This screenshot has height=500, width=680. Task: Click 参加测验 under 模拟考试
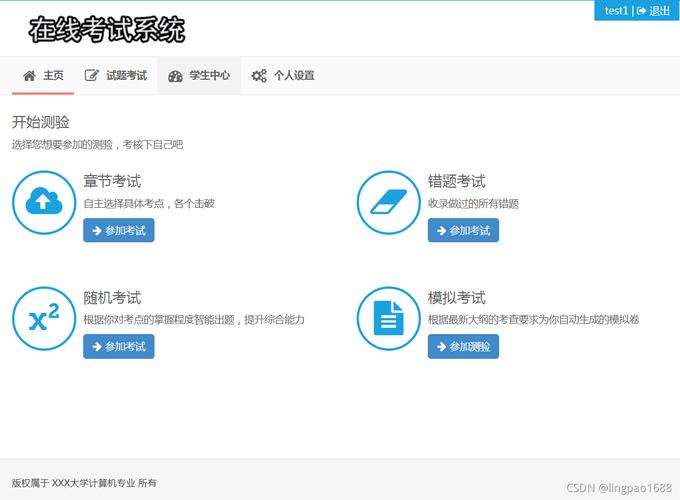(x=463, y=346)
